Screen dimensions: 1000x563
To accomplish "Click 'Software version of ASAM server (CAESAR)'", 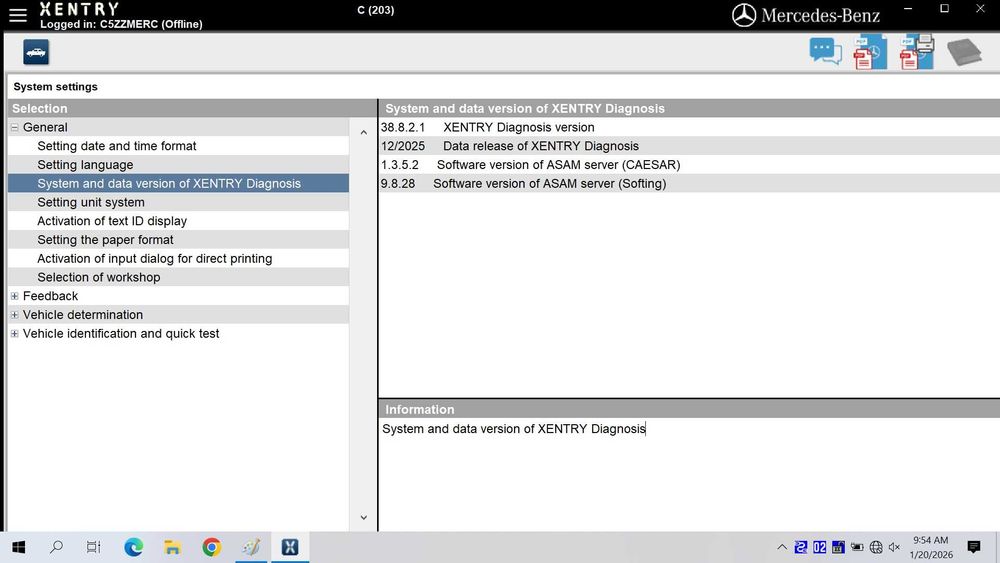I will 559,165.
